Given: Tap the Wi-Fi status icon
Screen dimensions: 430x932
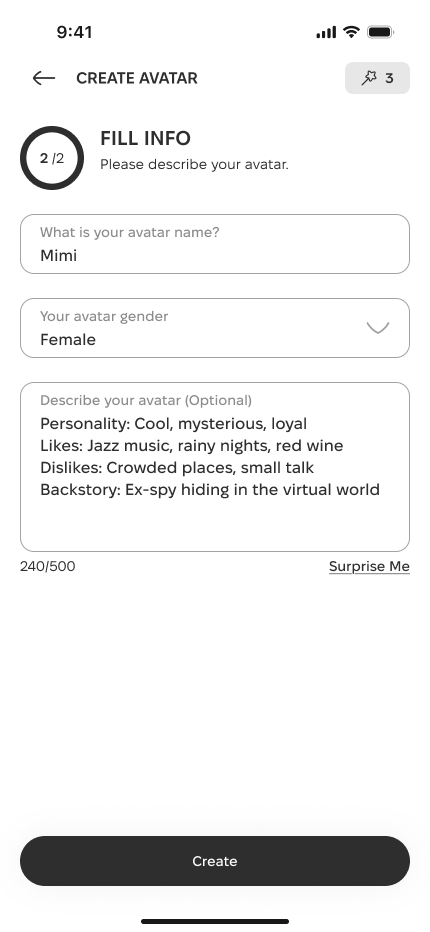Looking at the screenshot, I should tap(351, 32).
